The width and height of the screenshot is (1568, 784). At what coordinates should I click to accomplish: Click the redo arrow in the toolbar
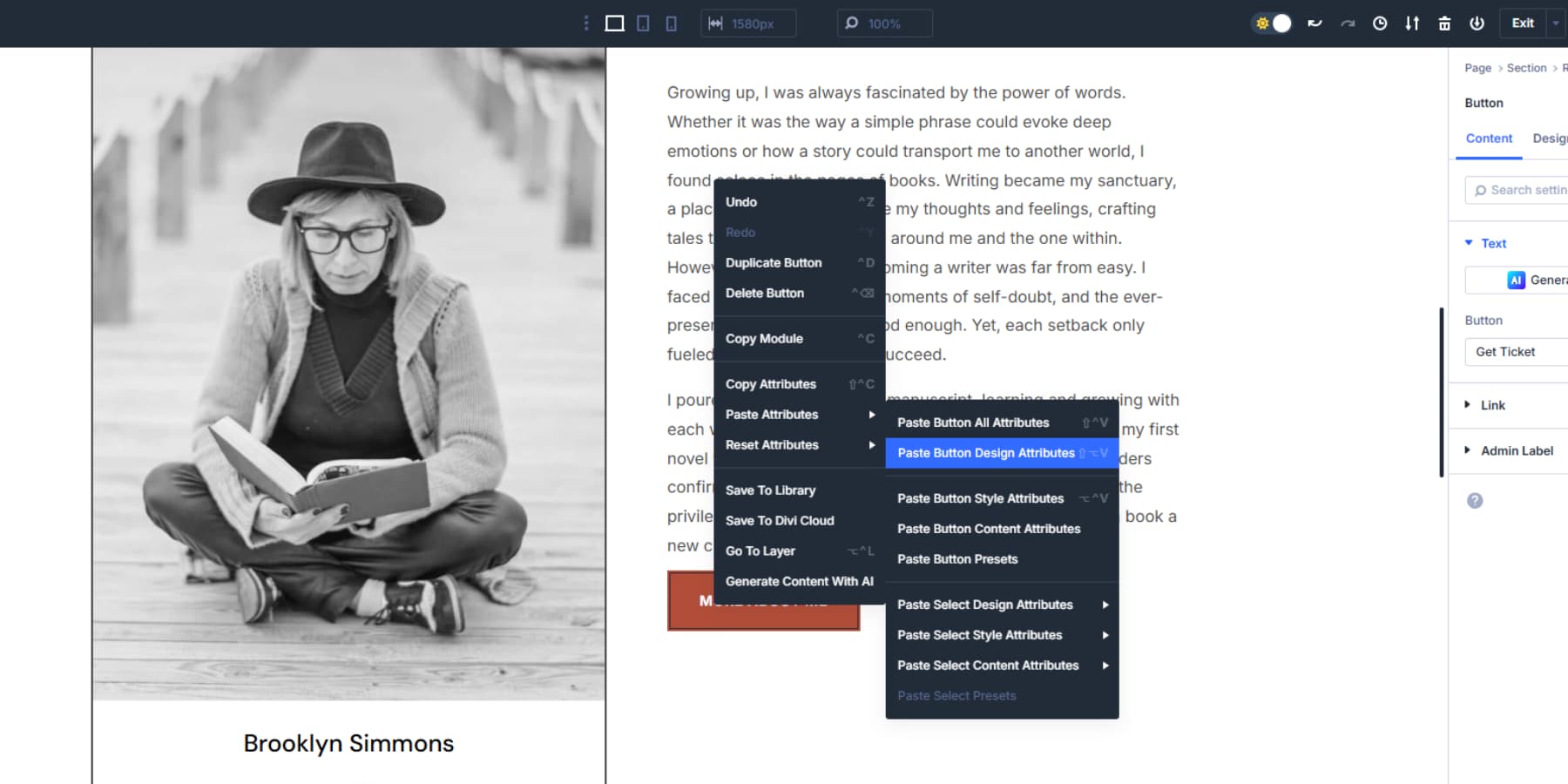(1347, 24)
